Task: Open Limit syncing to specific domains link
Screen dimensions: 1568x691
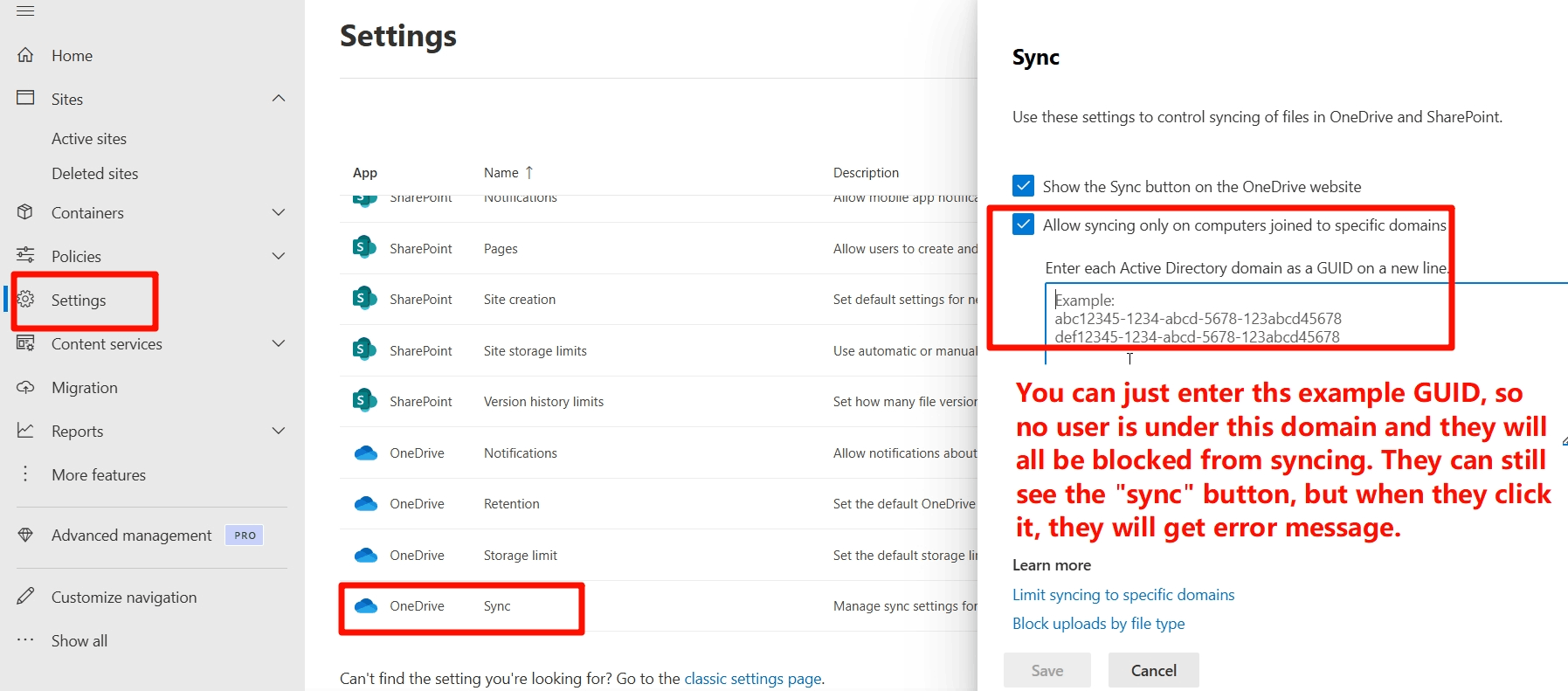Action: [1123, 595]
